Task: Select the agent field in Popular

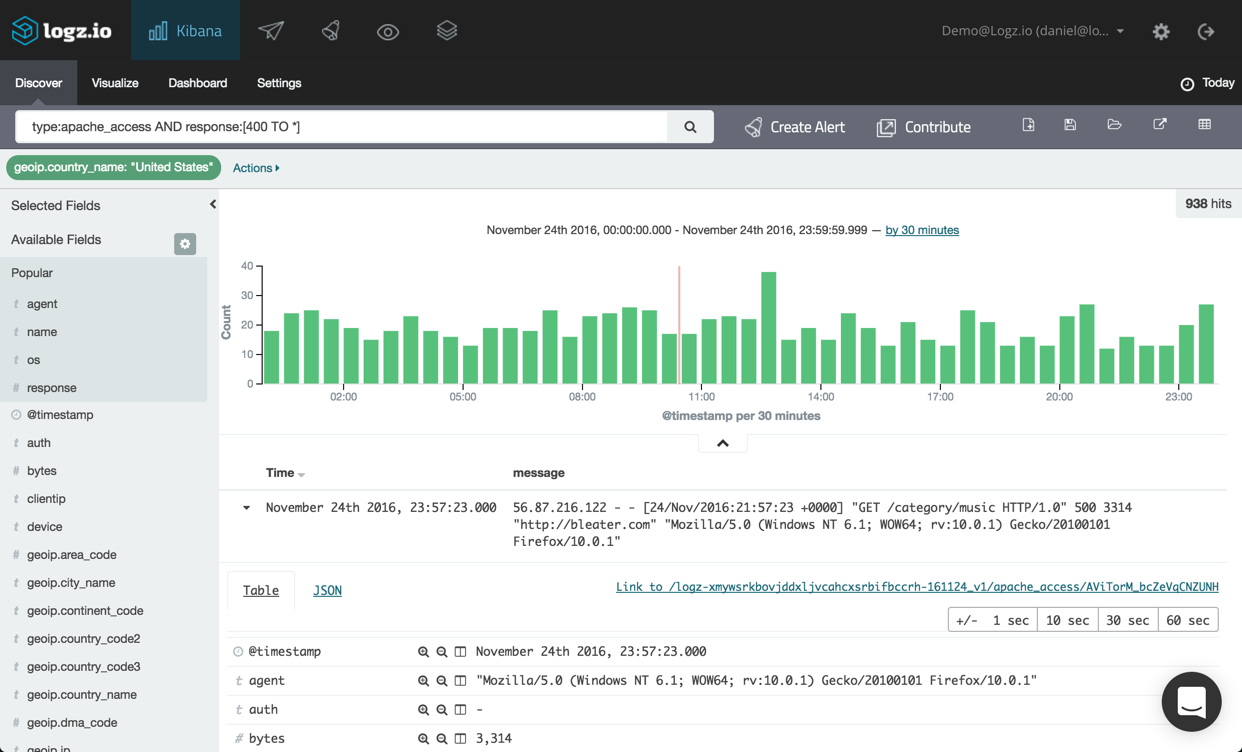Action: [x=42, y=304]
